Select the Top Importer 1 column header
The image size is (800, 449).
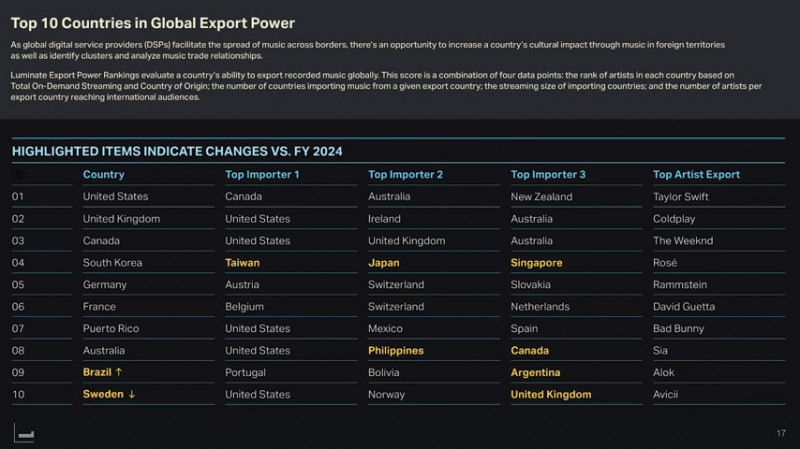click(262, 175)
